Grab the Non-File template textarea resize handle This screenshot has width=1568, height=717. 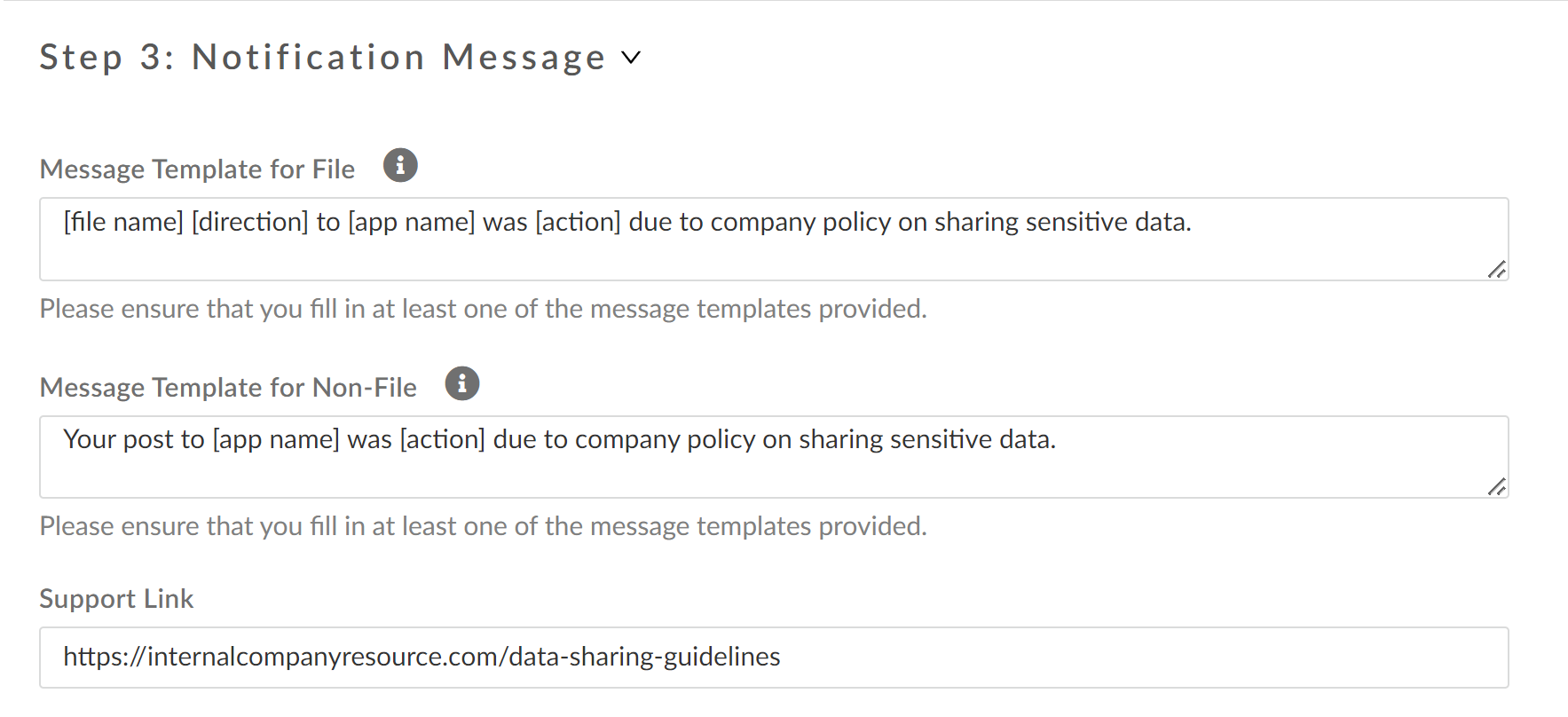1497,486
